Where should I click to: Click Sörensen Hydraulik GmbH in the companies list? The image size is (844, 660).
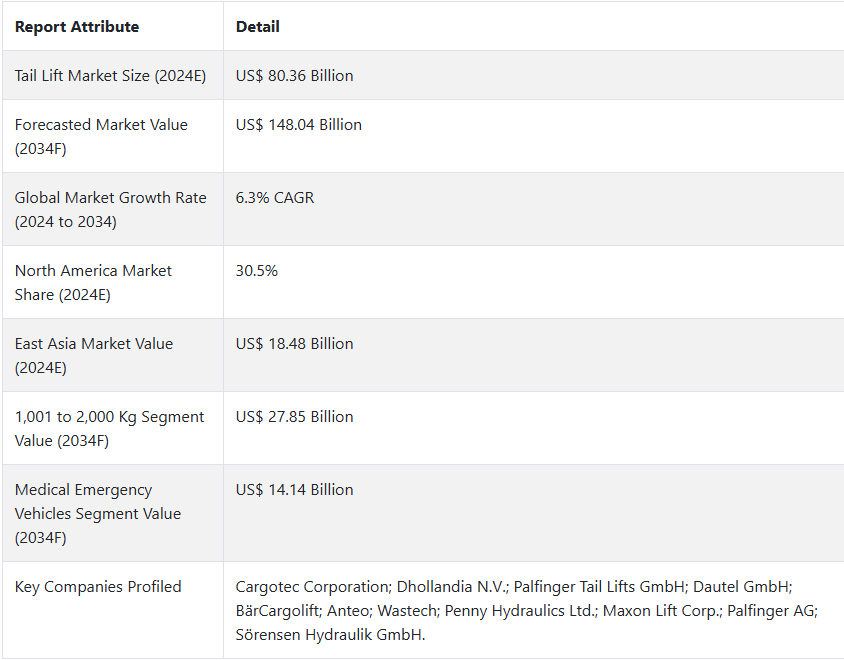tap(329, 635)
